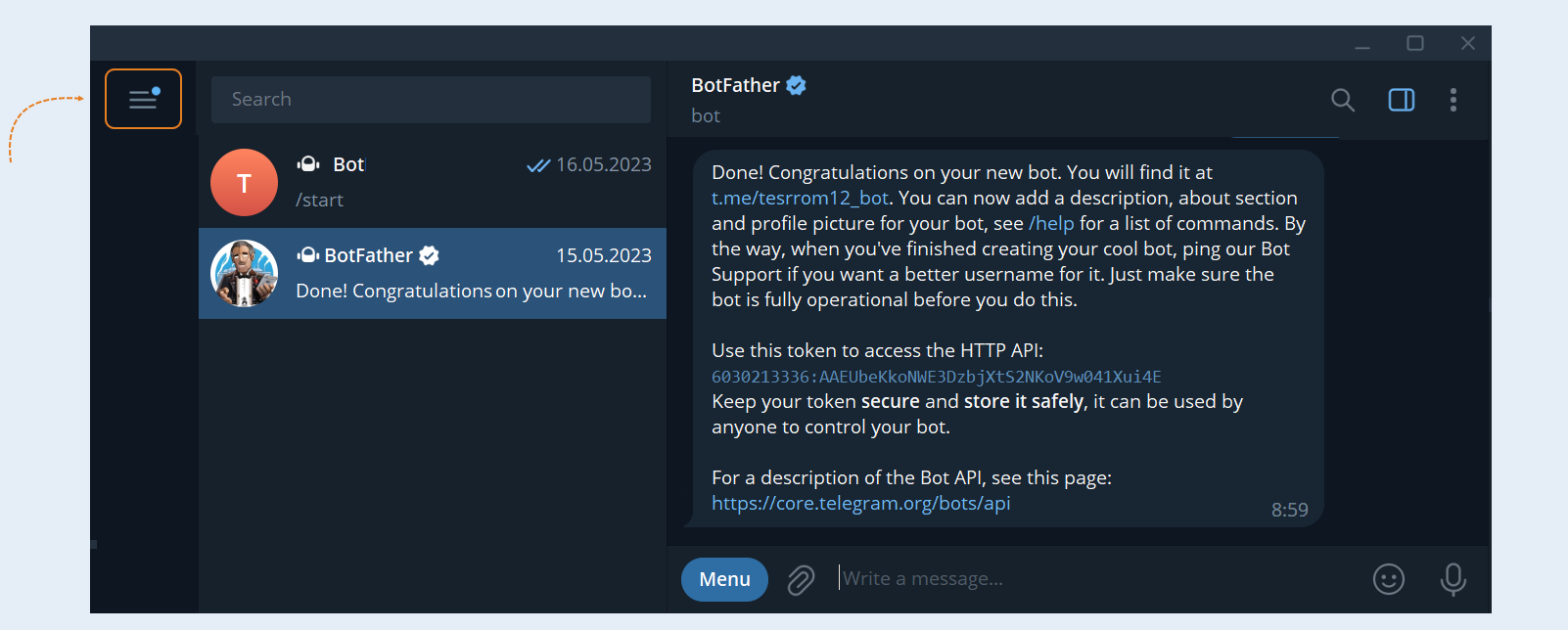Open the t.me/tesrrom12_bot link
Screen dimensions: 1568x630
pyautogui.click(x=800, y=198)
